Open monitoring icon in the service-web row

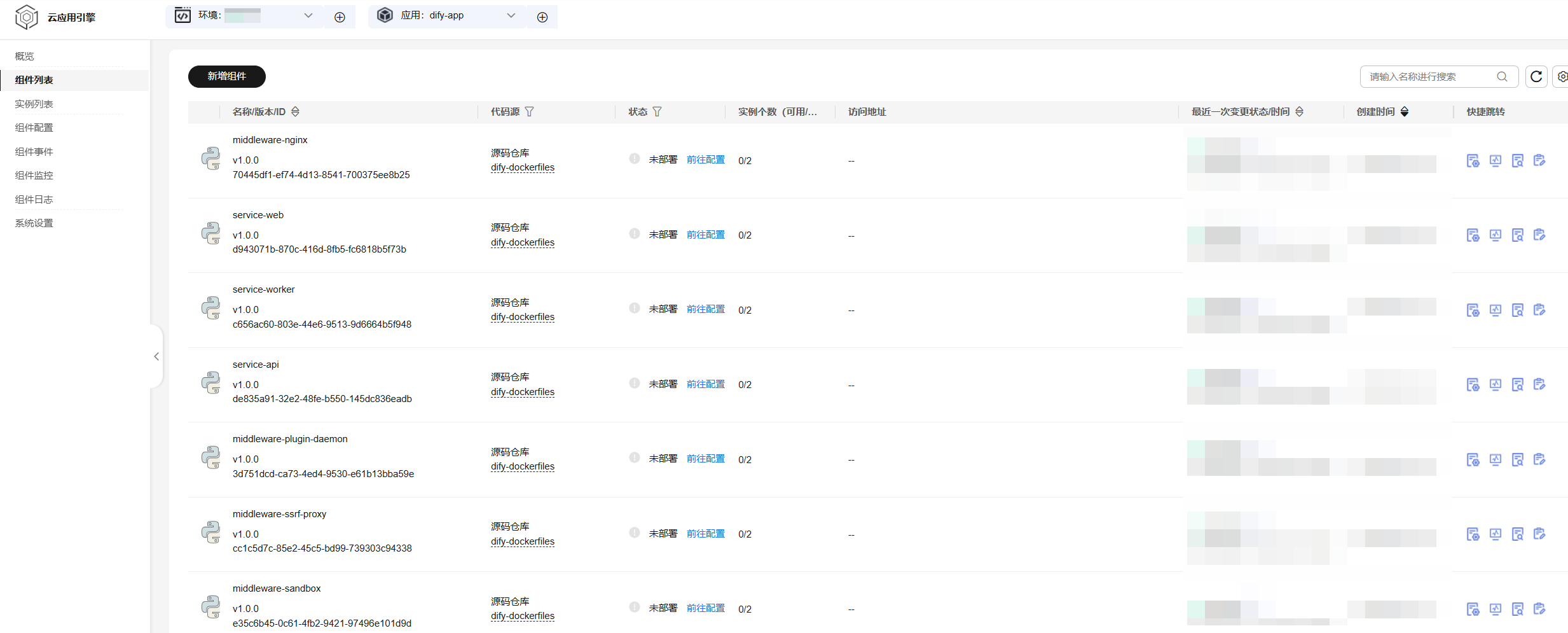click(x=1496, y=235)
